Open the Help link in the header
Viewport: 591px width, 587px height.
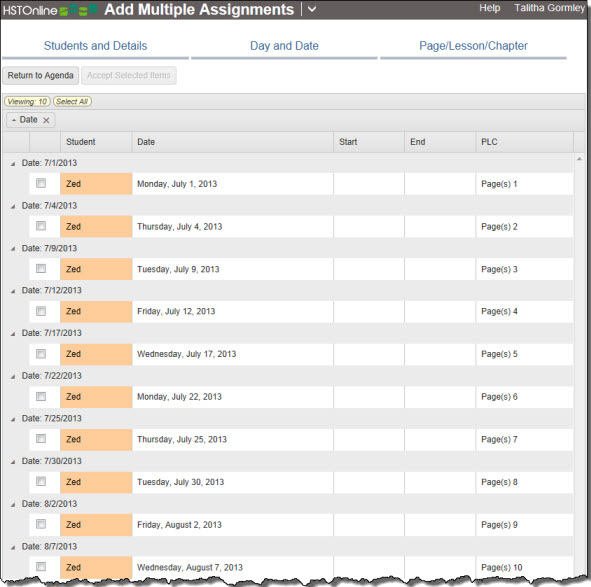click(490, 8)
